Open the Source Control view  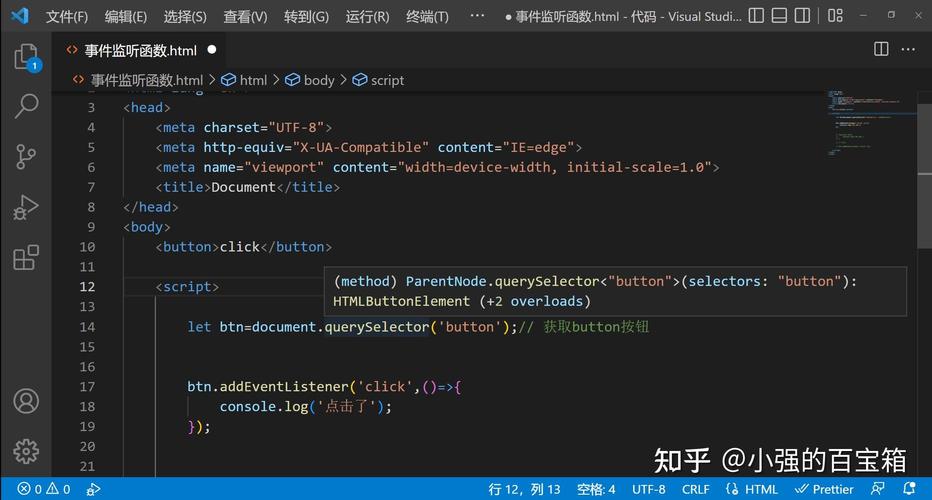point(26,157)
